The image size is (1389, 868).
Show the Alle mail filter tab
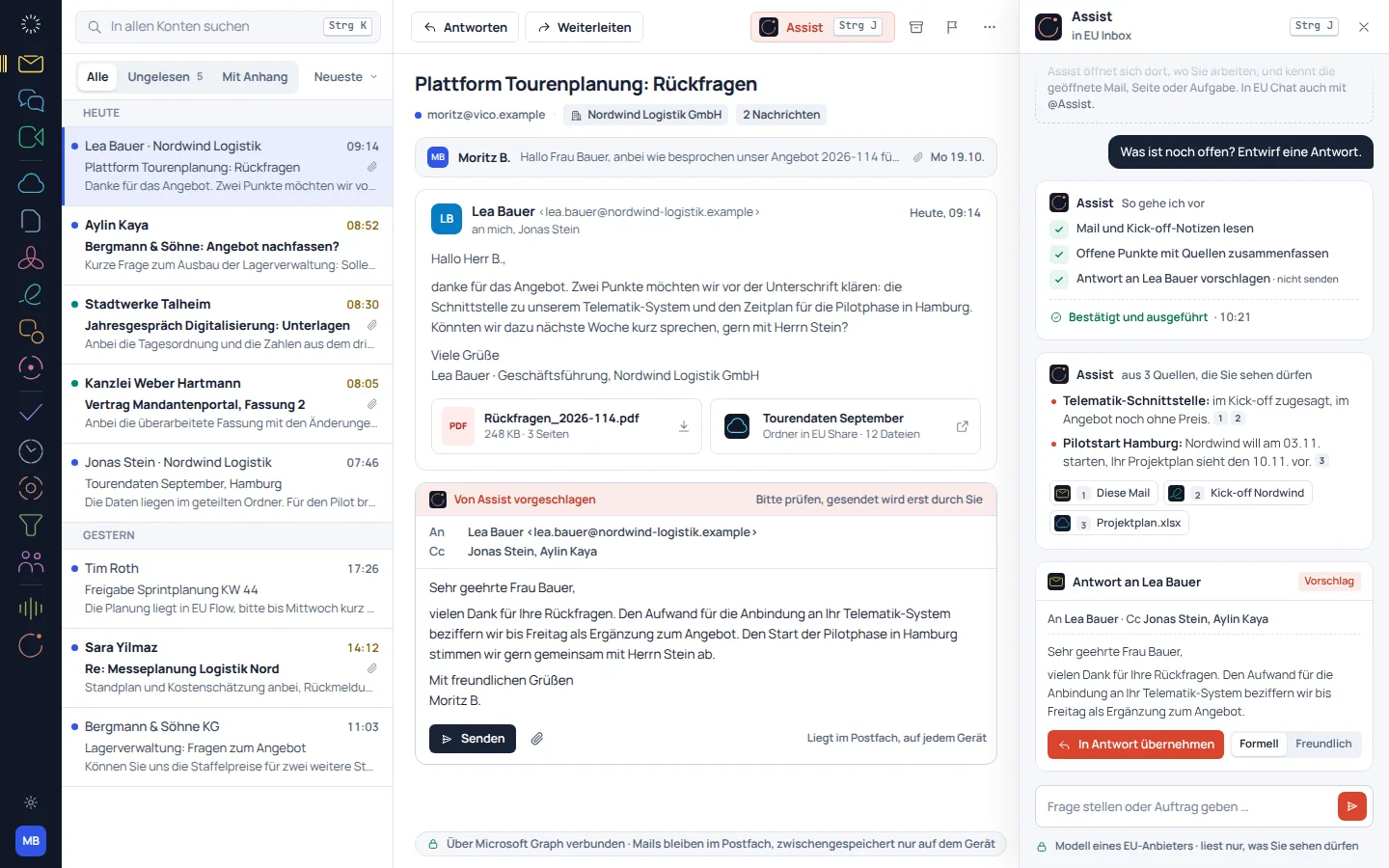pyautogui.click(x=97, y=77)
